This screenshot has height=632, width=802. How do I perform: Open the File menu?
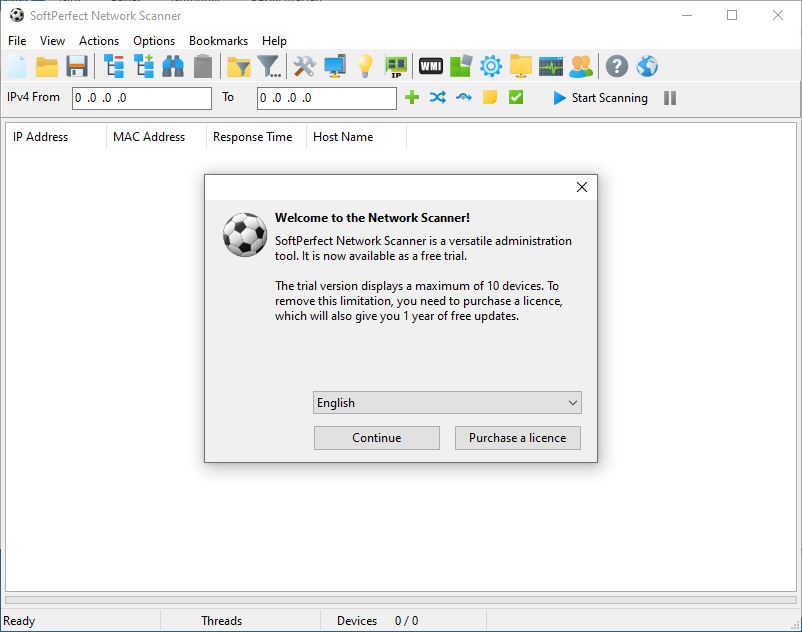point(17,41)
